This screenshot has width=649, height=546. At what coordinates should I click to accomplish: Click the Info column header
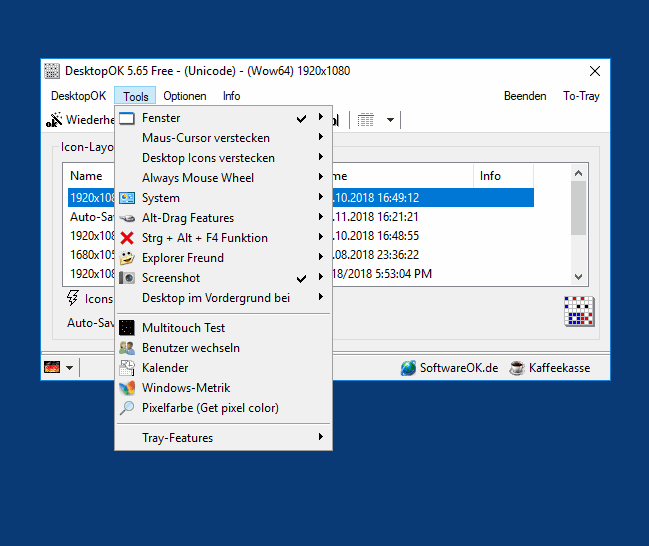[503, 176]
